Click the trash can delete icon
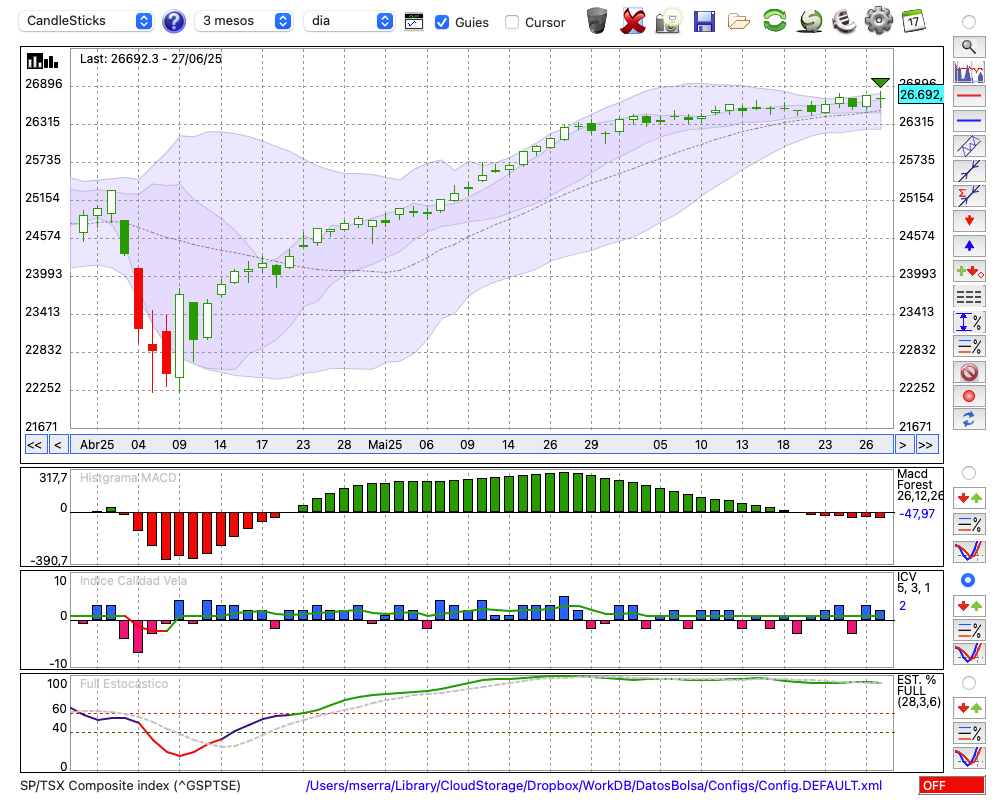This screenshot has height=800, width=1000. coord(597,21)
